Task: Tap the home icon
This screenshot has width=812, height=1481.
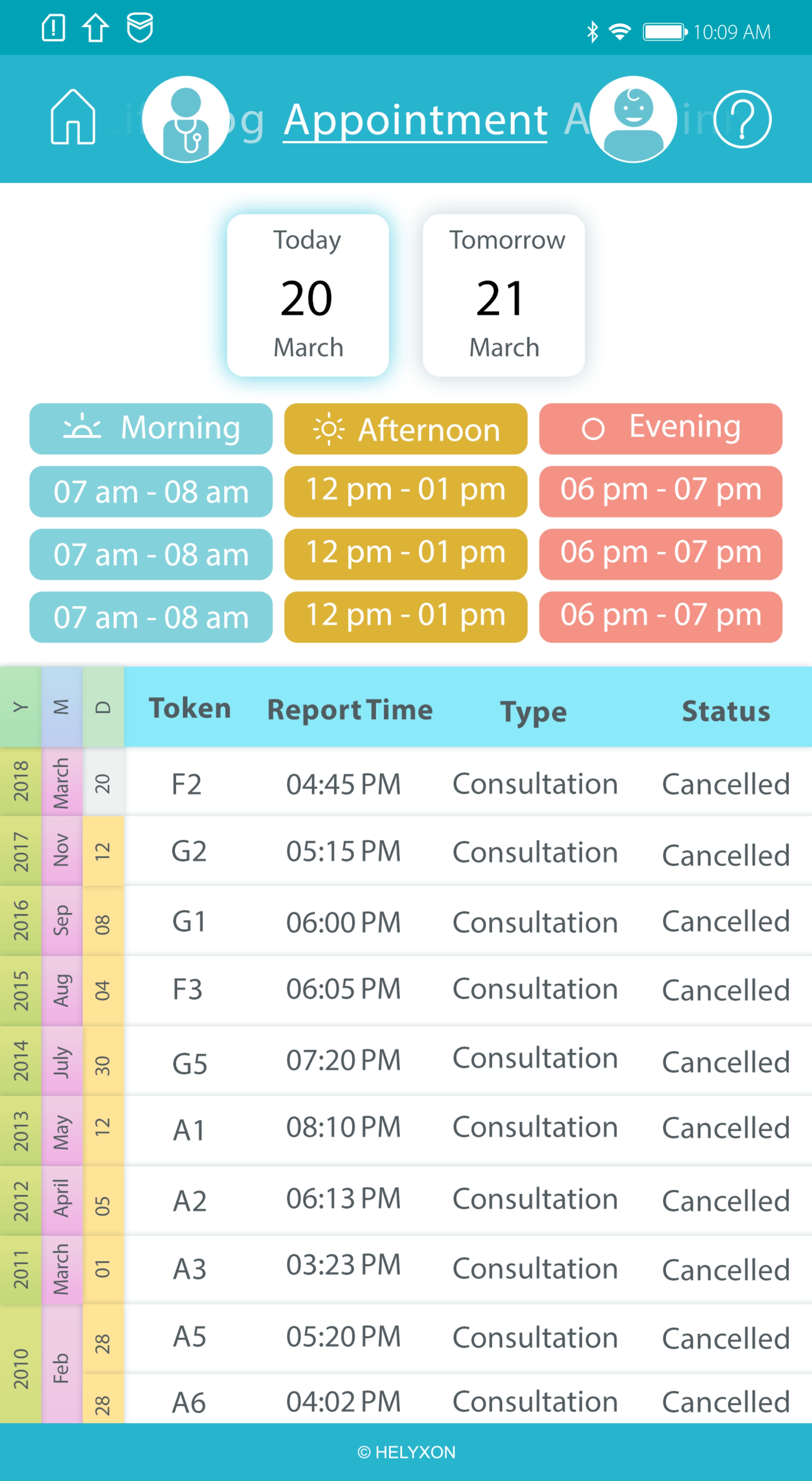Action: coord(73,117)
